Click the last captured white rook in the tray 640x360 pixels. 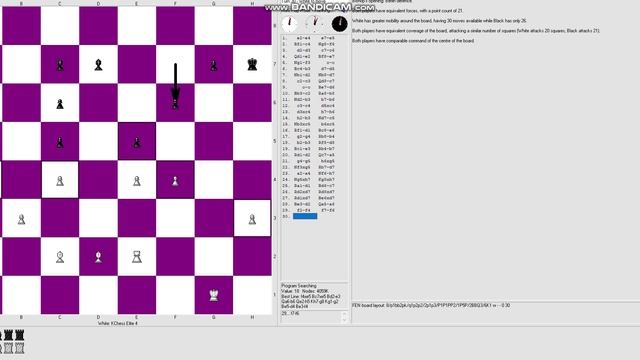[x=19, y=348]
